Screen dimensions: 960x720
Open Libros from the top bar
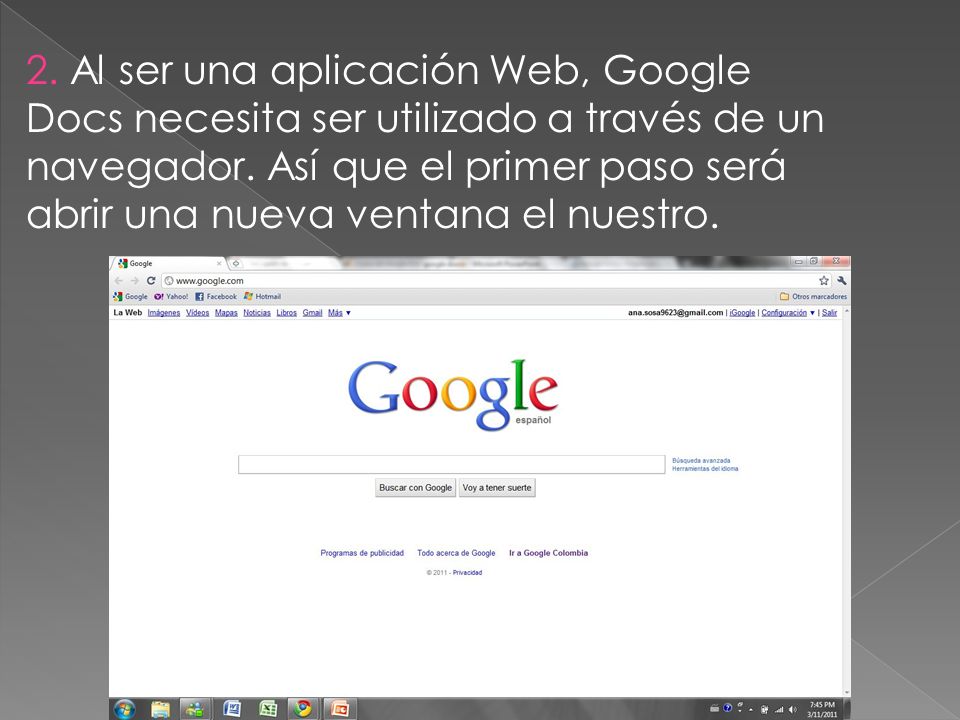(286, 312)
